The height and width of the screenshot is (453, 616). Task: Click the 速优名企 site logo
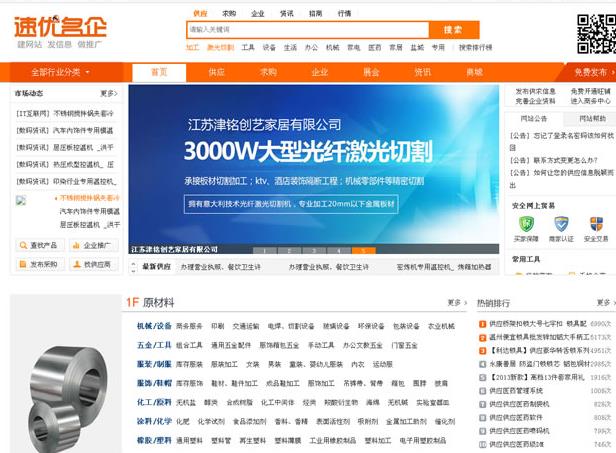point(60,27)
